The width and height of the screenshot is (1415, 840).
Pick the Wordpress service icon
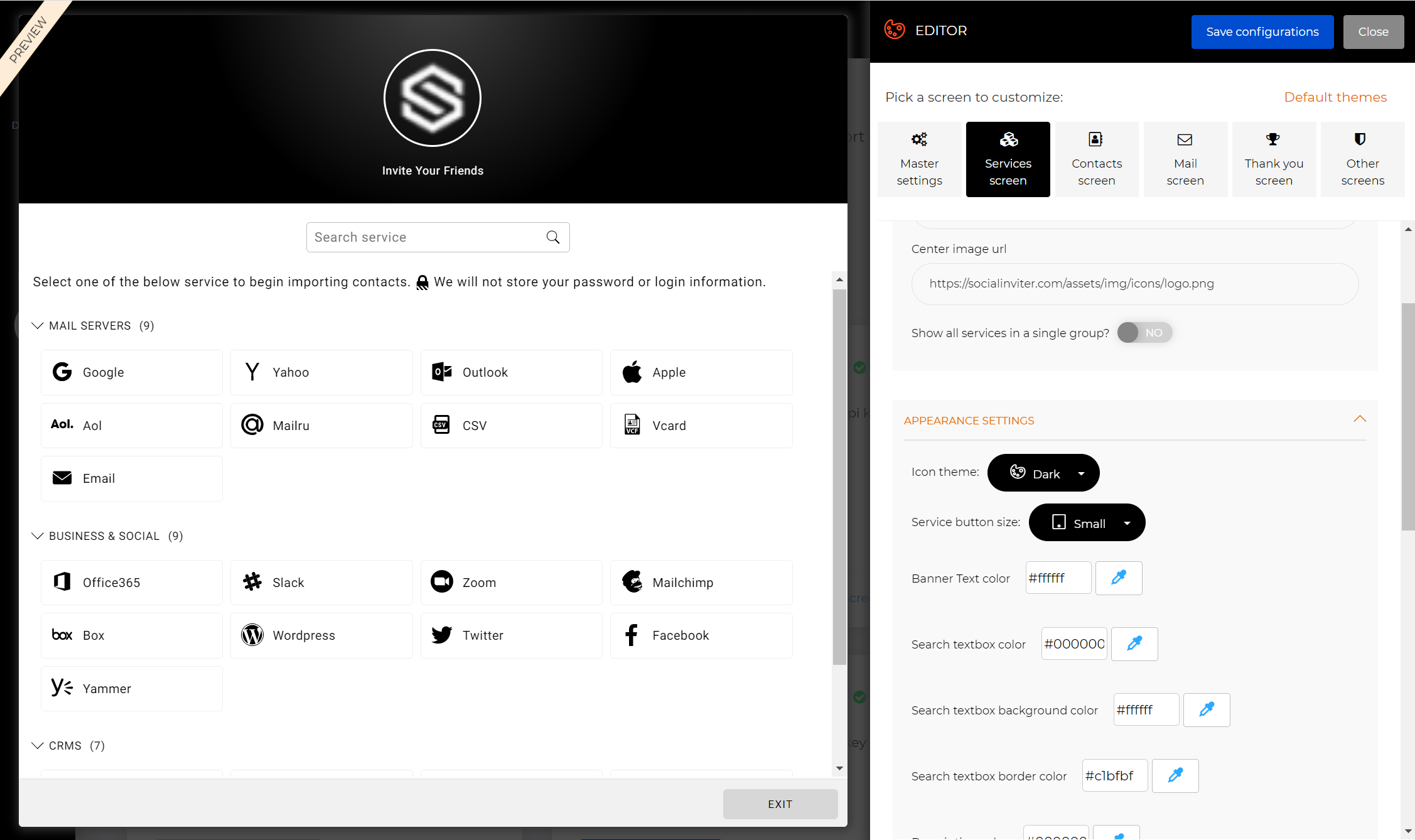(x=252, y=635)
